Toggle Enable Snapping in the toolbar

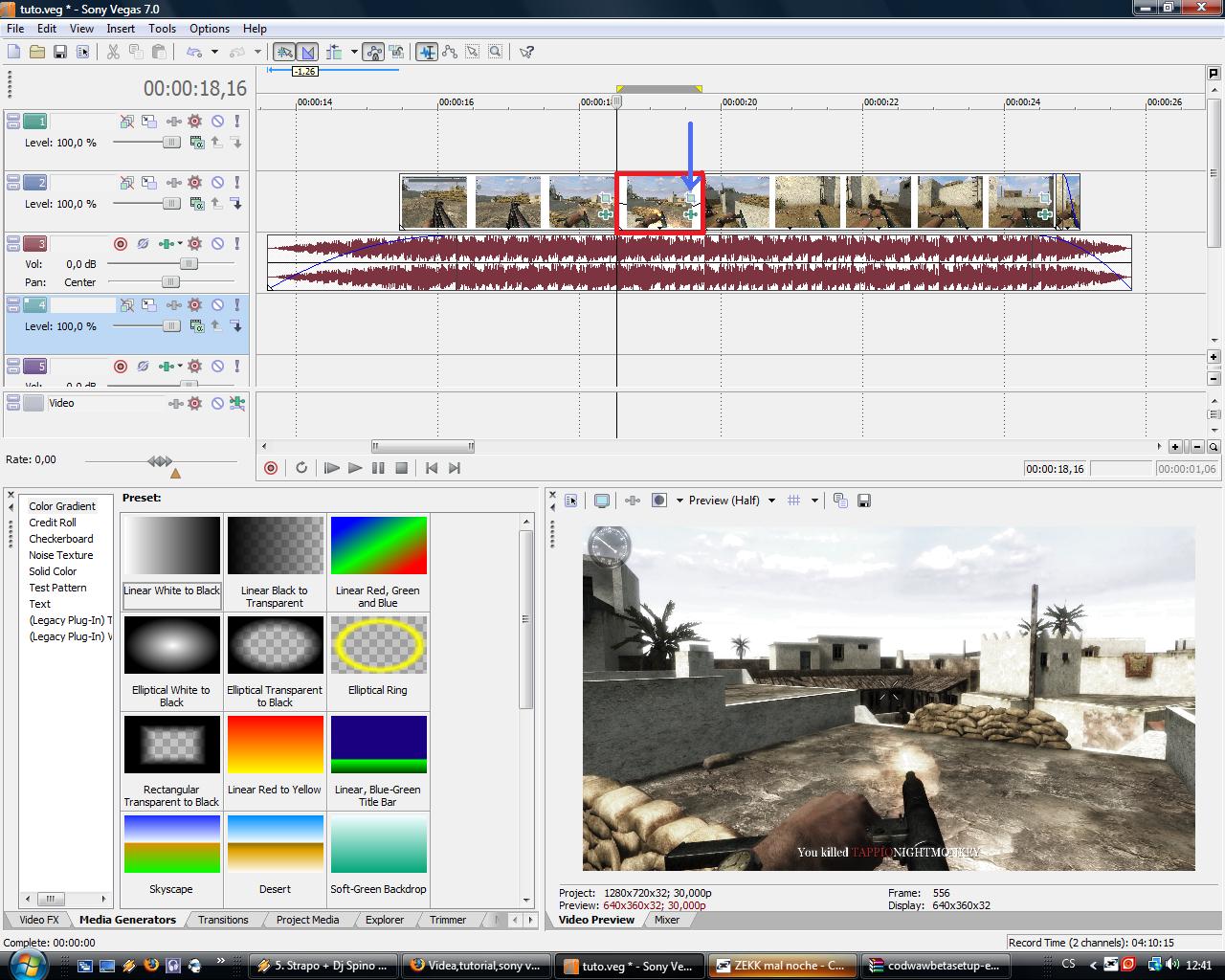click(284, 52)
